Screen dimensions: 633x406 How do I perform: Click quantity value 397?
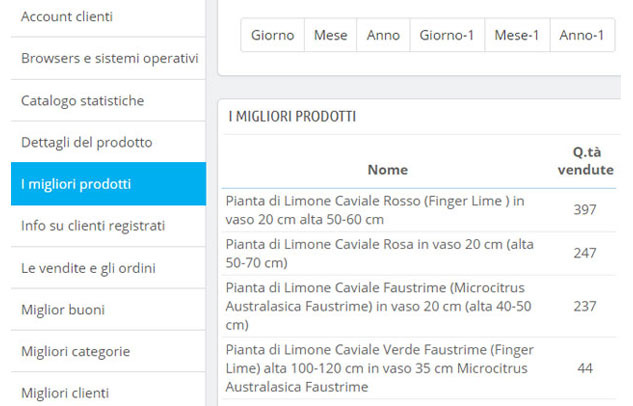[x=585, y=210]
